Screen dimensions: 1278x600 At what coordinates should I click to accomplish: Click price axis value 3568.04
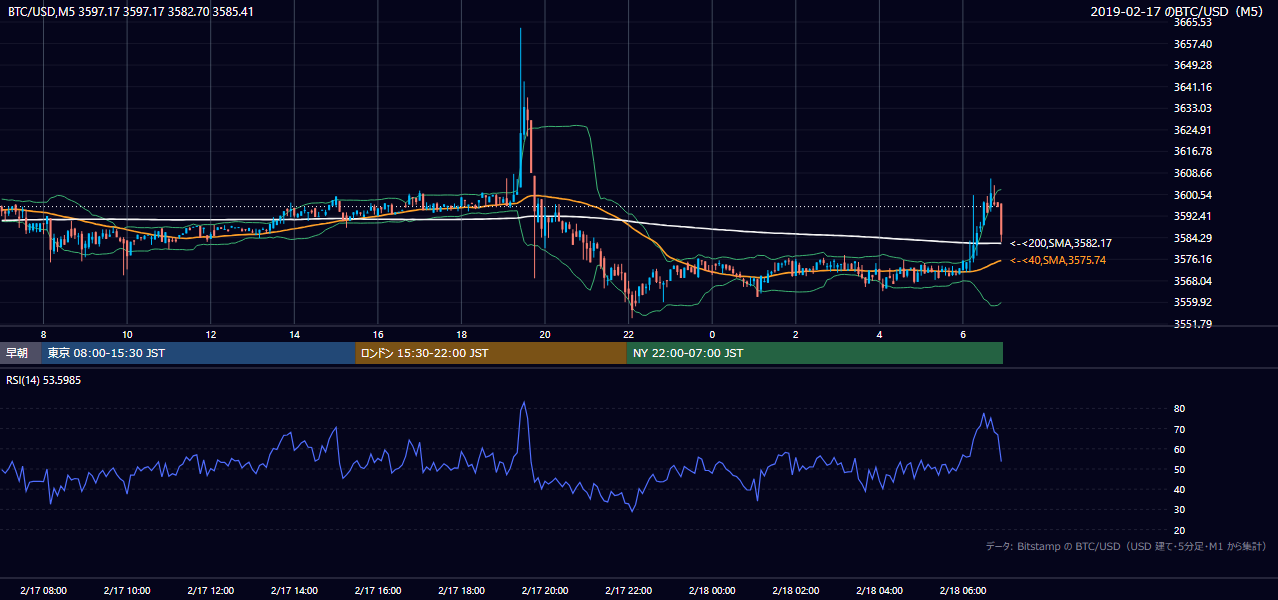tap(1193, 281)
